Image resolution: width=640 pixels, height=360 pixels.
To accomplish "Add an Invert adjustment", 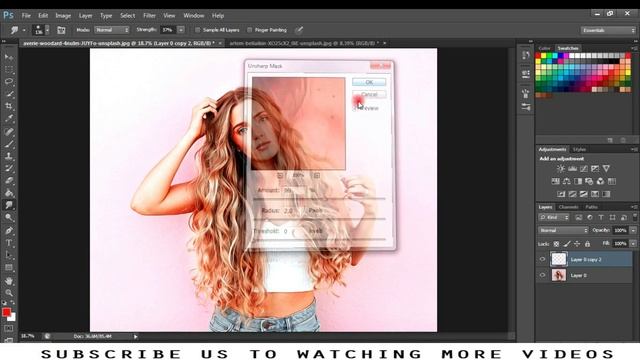I will coord(561,194).
